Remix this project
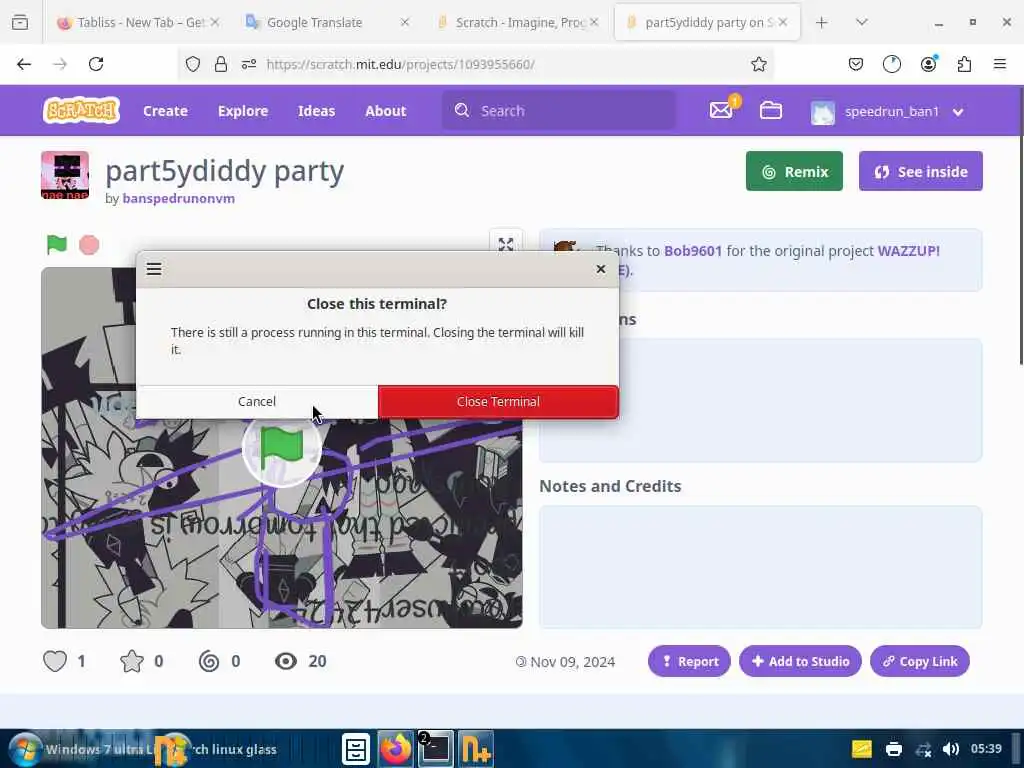1024x768 pixels. [794, 171]
